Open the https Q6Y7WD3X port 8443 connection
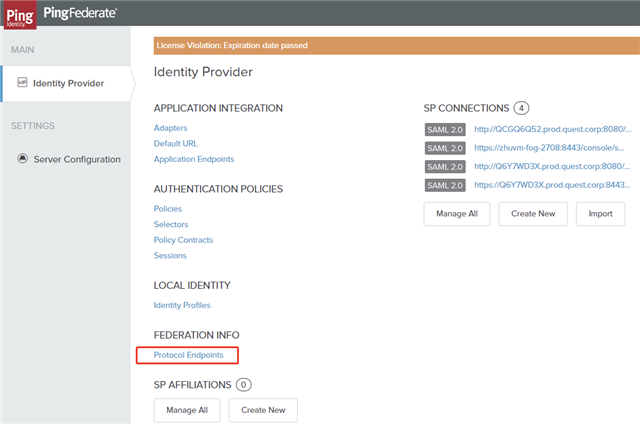Screen dimensions: 640x424 [x=552, y=185]
